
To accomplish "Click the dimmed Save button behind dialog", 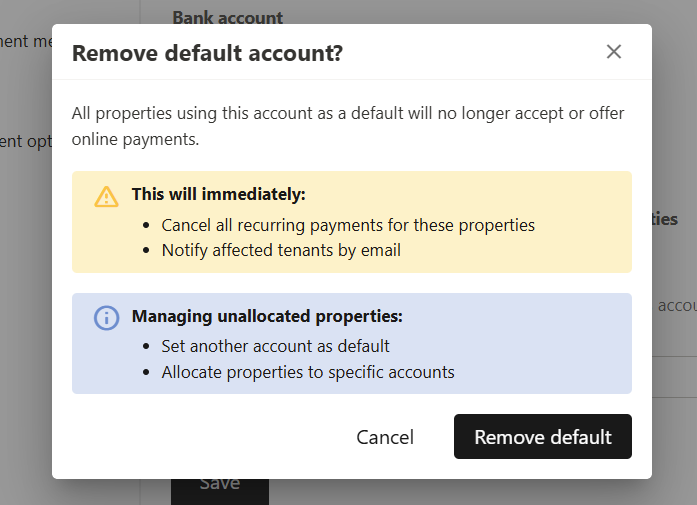I will coord(219,484).
